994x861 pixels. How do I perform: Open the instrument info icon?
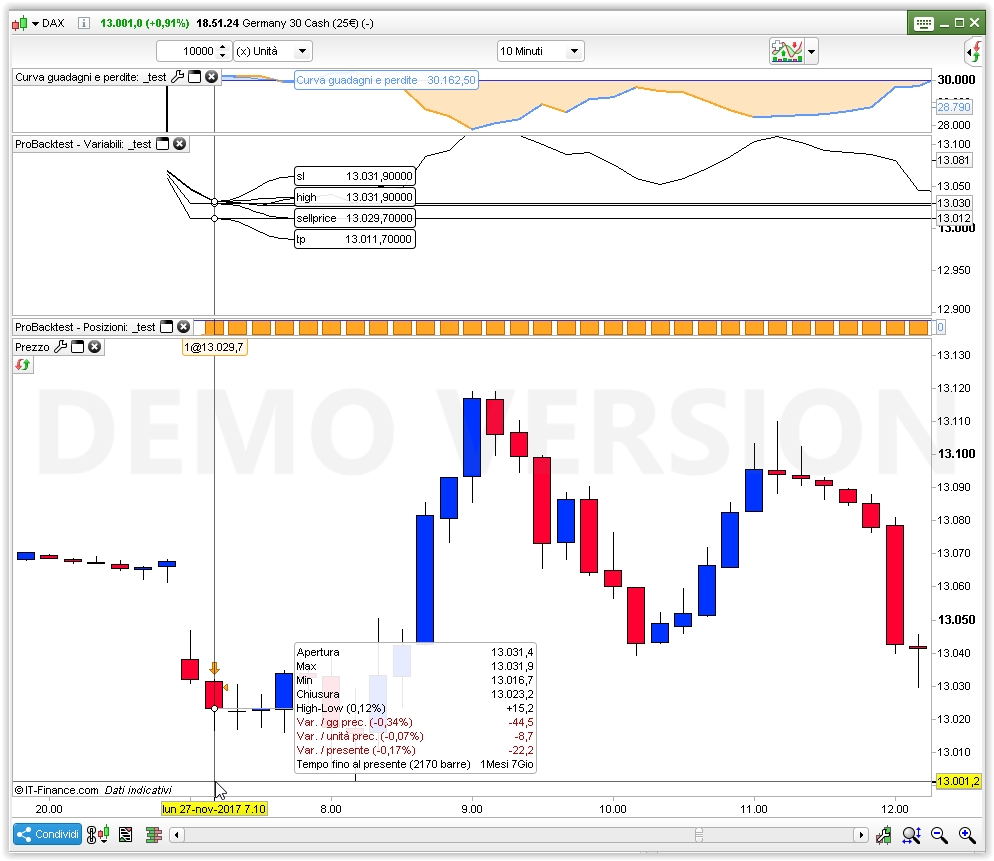(x=84, y=23)
